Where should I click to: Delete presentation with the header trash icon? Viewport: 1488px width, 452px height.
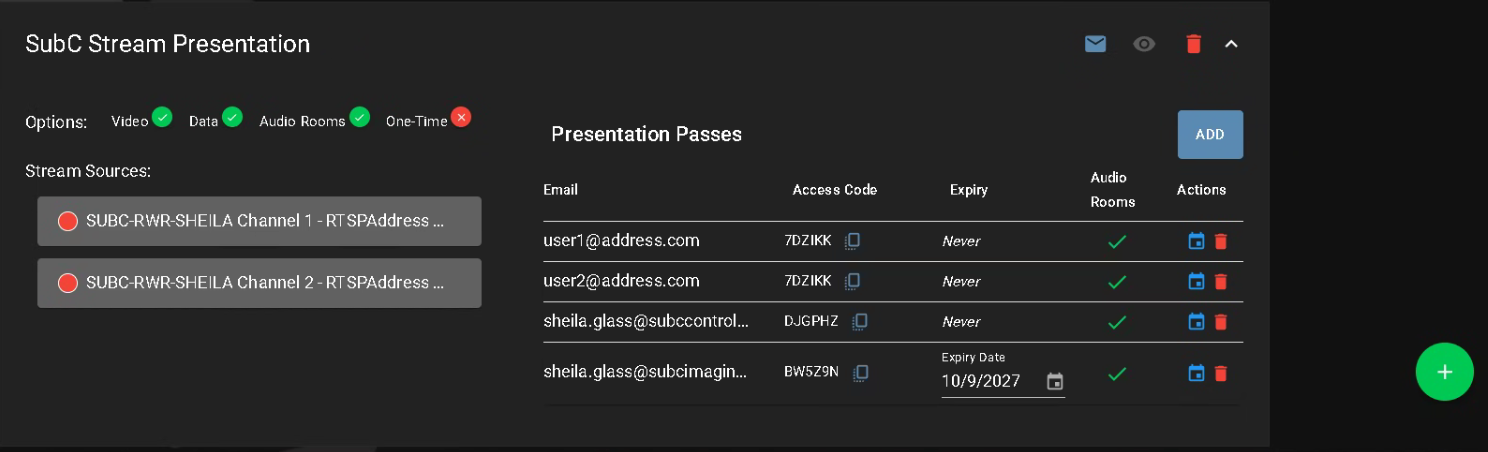click(1193, 44)
